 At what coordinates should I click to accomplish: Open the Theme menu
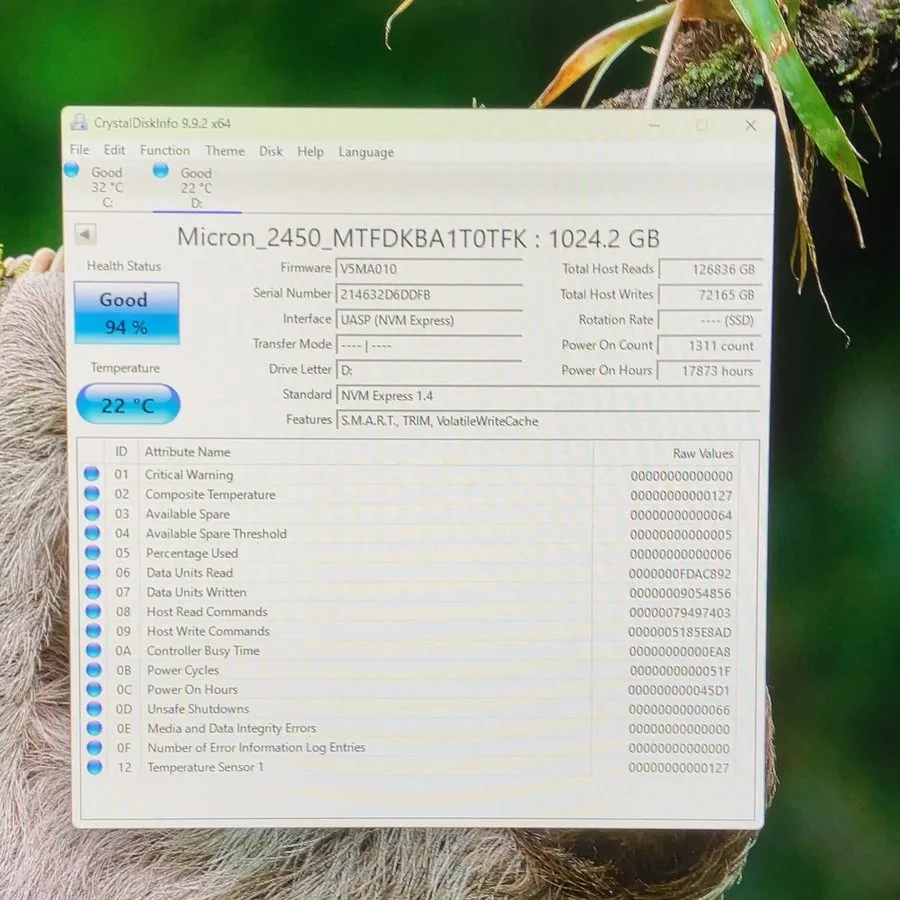pyautogui.click(x=225, y=151)
